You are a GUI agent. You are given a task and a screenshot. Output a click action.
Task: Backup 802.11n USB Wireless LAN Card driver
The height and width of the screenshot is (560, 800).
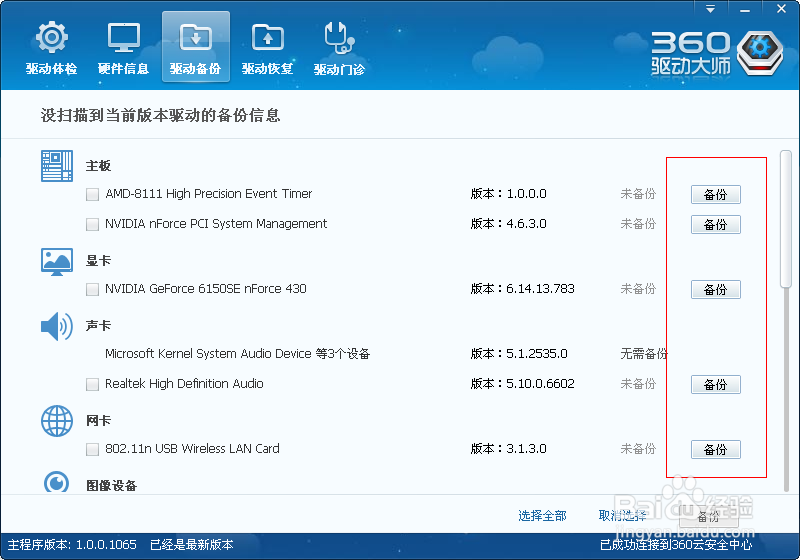(715, 449)
